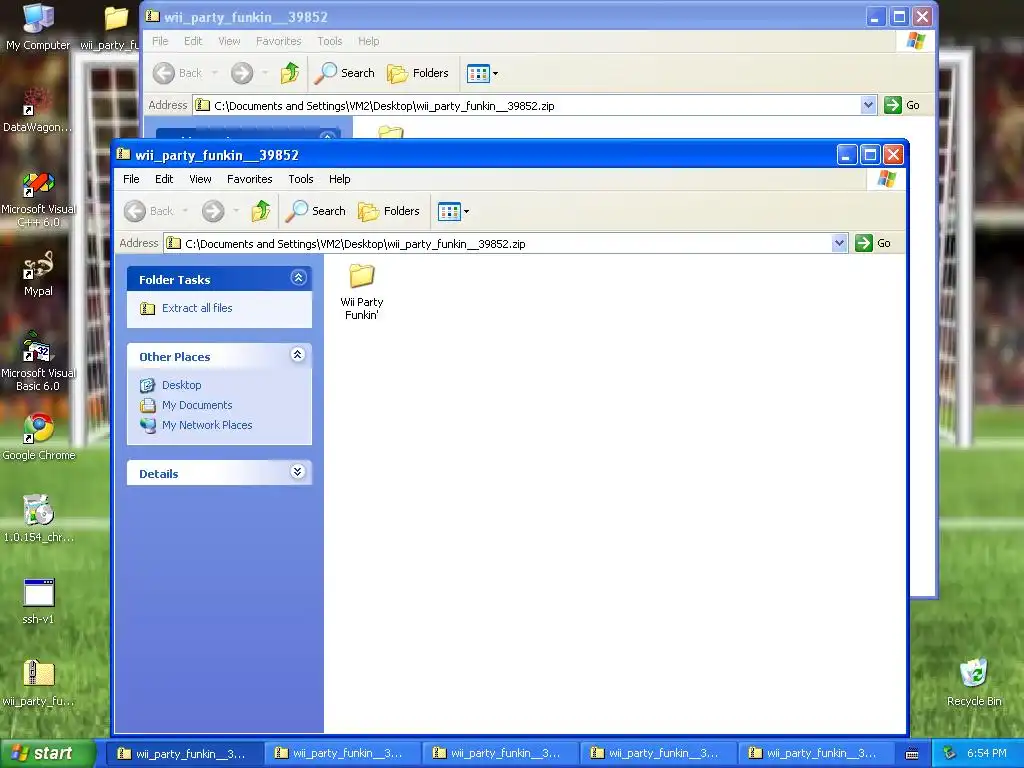Image resolution: width=1024 pixels, height=768 pixels.
Task: Click Forward arrow in front window
Action: (213, 211)
